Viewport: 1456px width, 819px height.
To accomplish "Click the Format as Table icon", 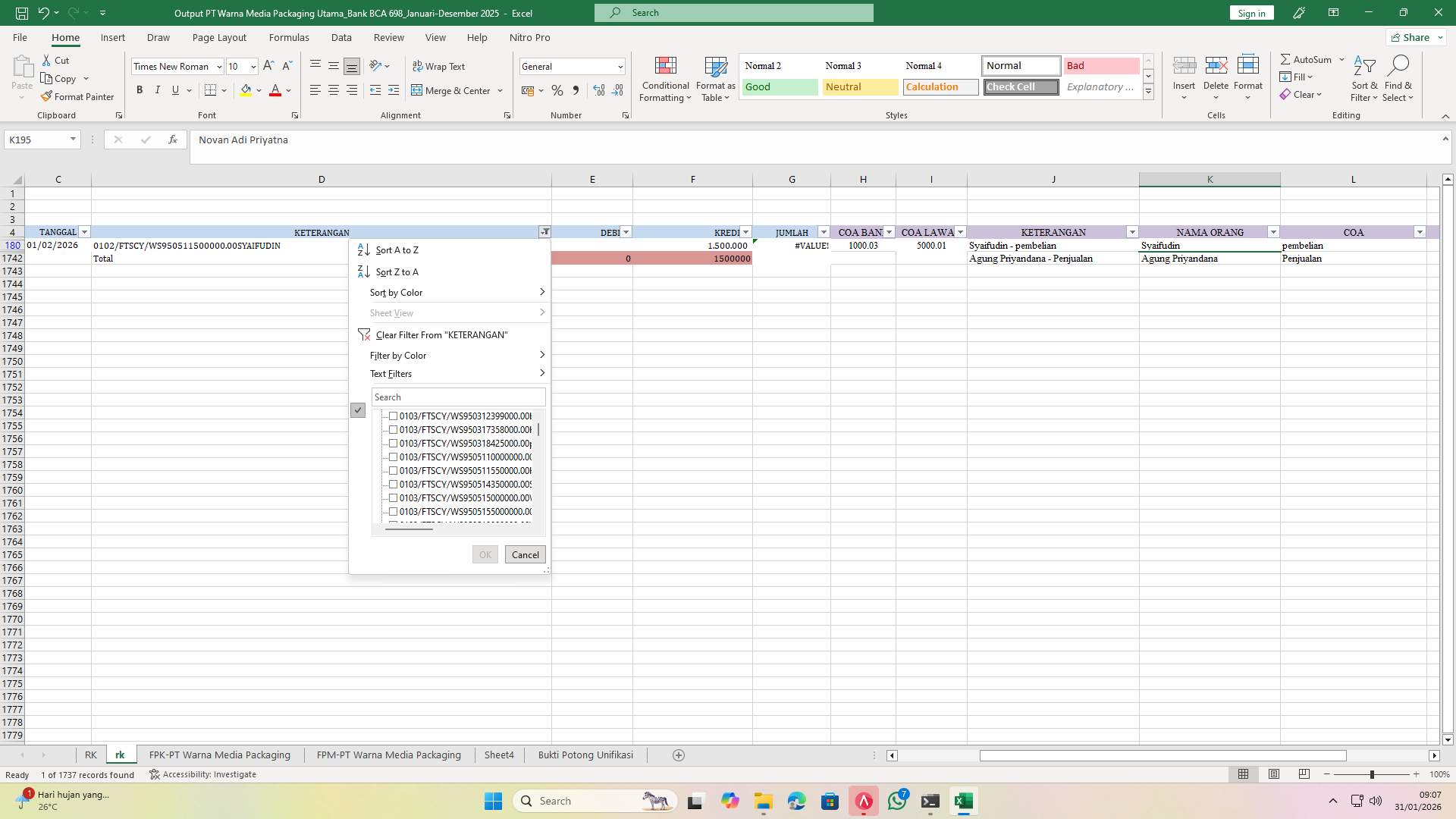I will tap(714, 78).
